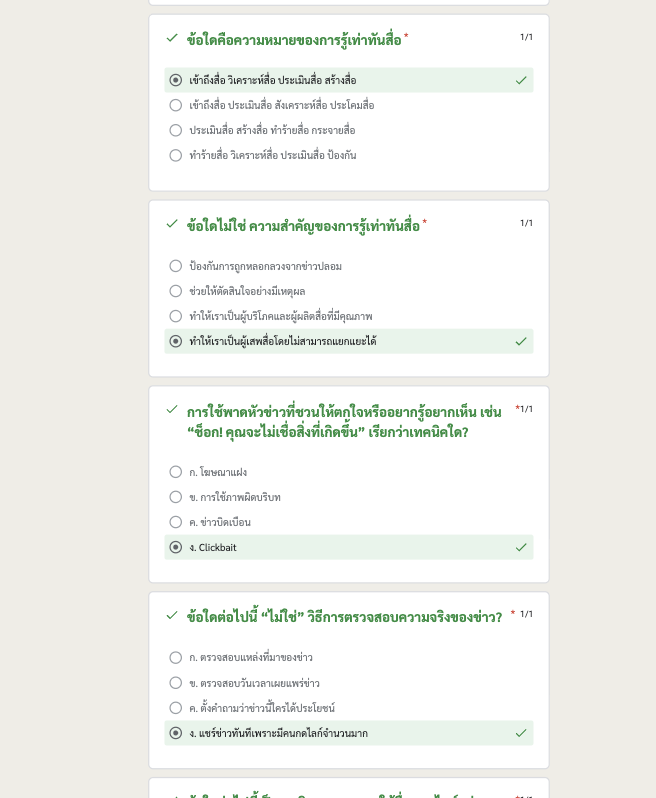Click the checkmark at the end of "ง. แชร์ข่าวทันที" row
656x798 pixels.
click(x=520, y=733)
